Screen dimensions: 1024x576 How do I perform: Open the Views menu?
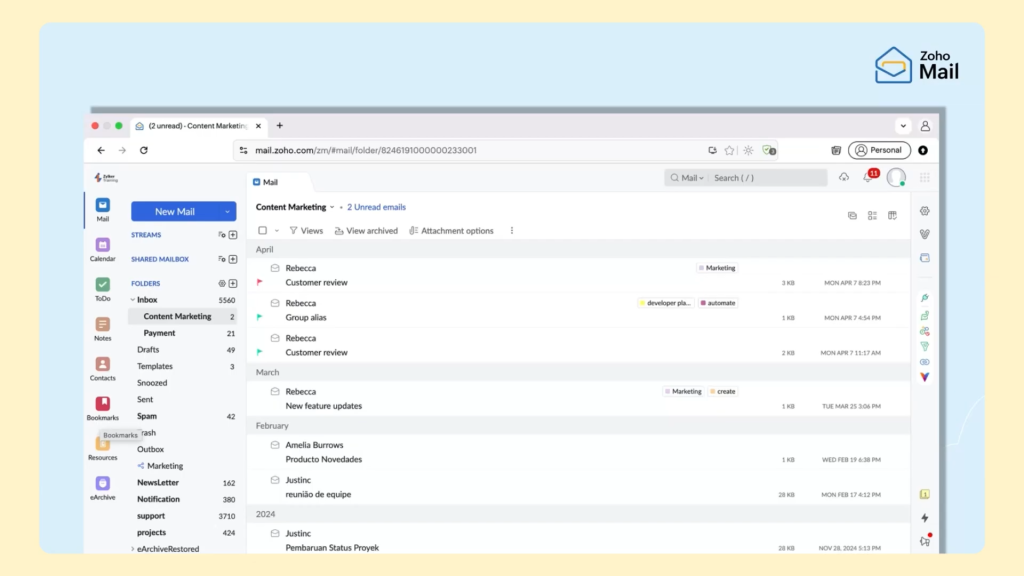306,231
